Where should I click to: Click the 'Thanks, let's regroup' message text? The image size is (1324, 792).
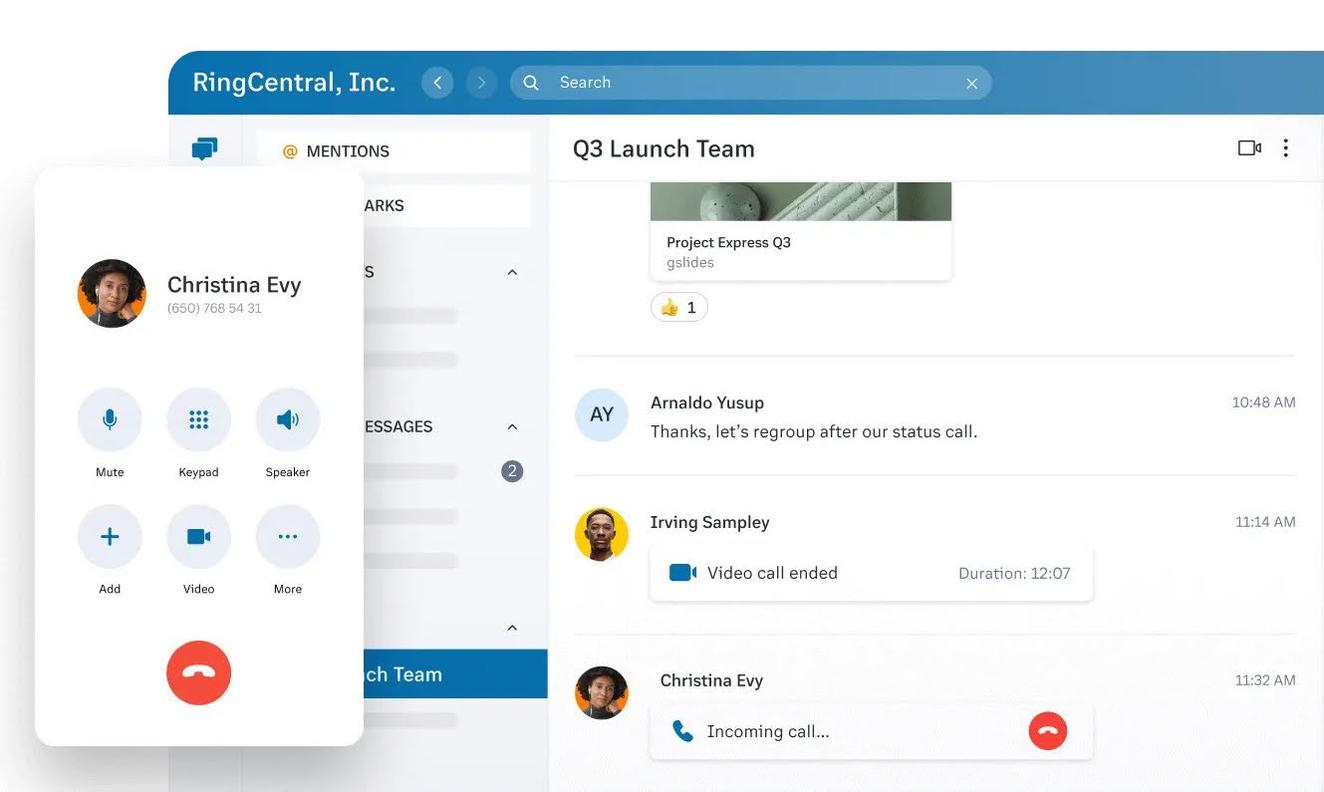tap(814, 431)
